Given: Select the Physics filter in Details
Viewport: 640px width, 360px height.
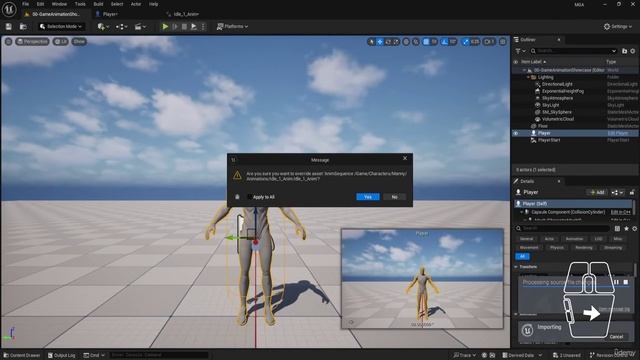Looking at the screenshot, I should coord(556,247).
